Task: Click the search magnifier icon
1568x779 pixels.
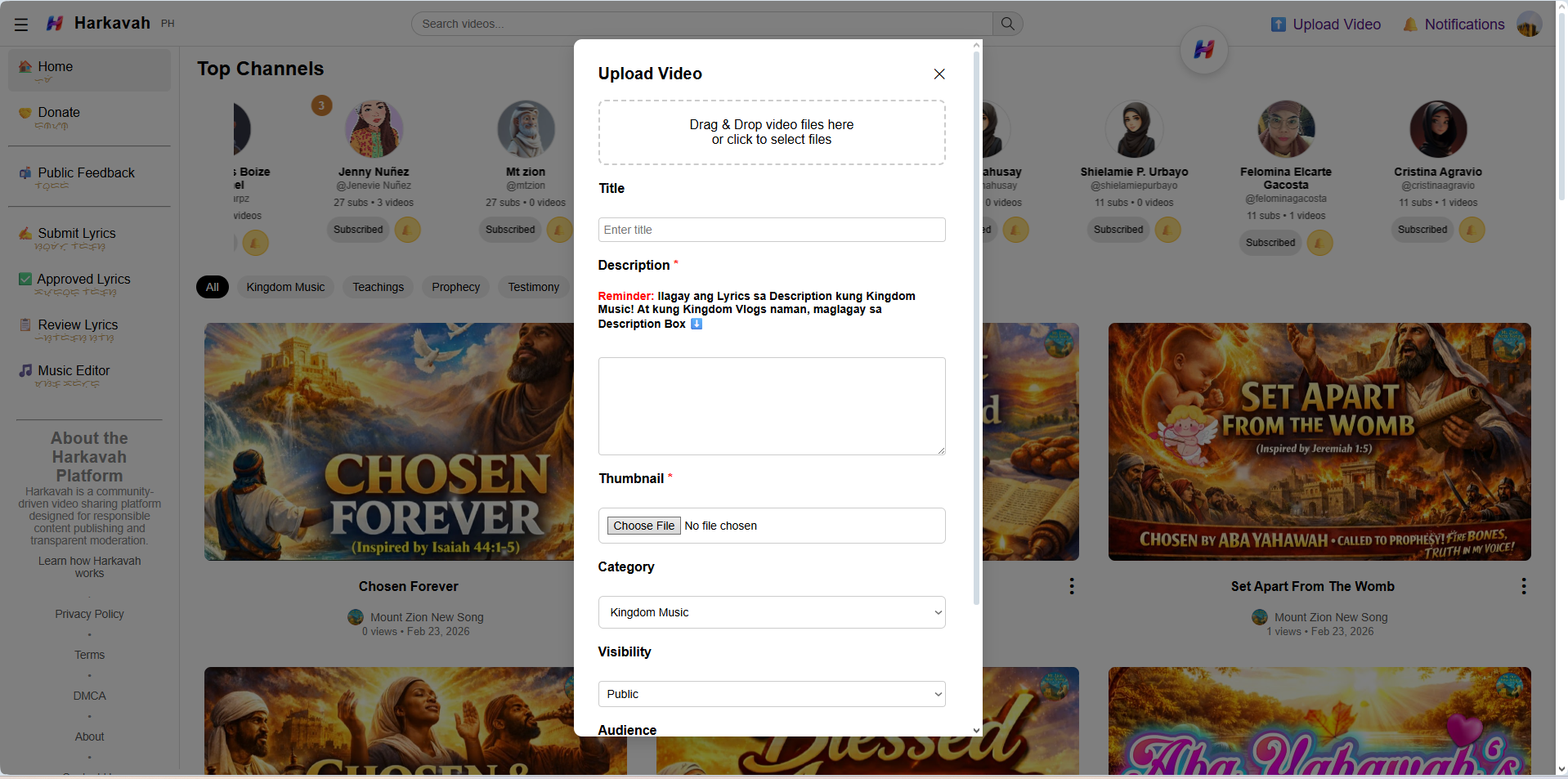Action: 1006,24
